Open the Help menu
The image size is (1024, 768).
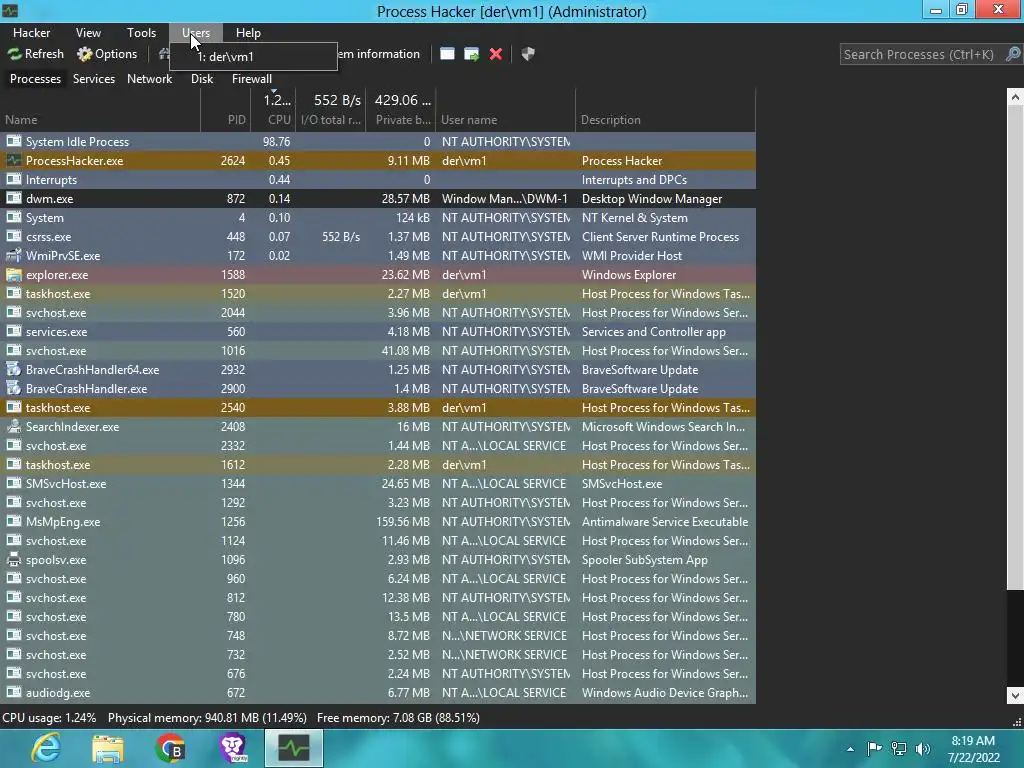click(248, 33)
